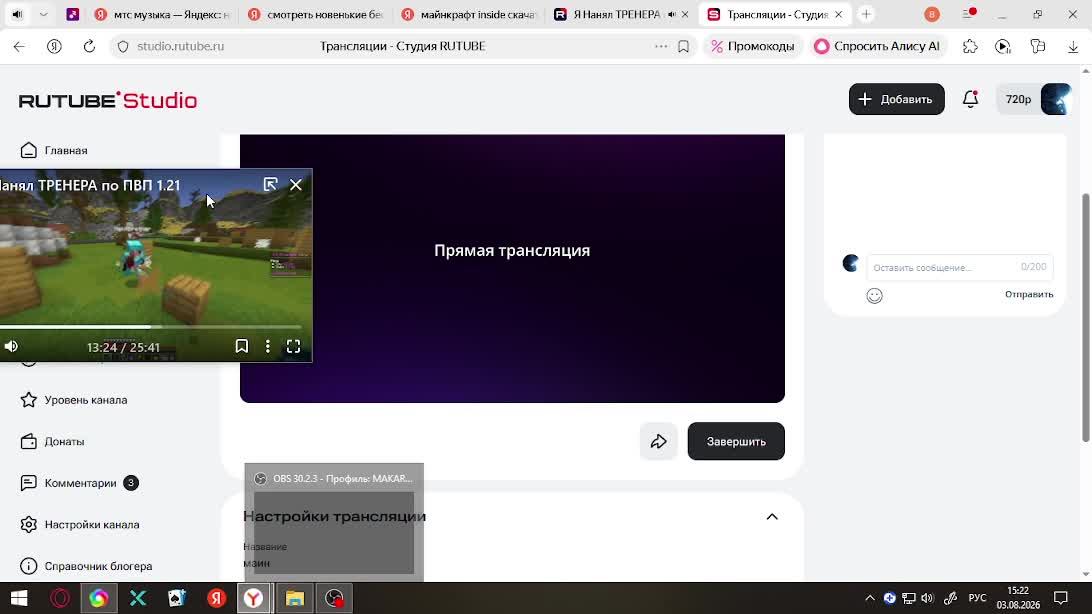The image size is (1092, 614).
Task: Click the star icon beside Уровень канала
Action: click(29, 400)
